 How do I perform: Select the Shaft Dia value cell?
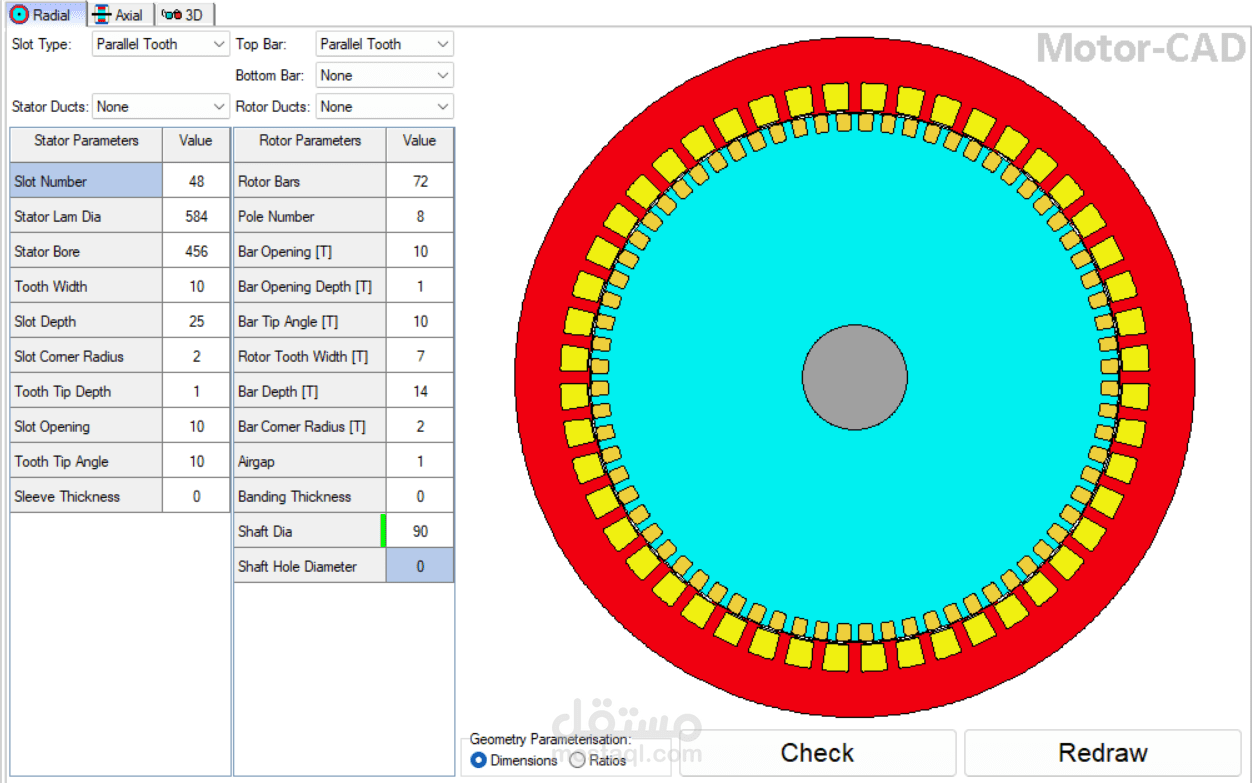pyautogui.click(x=420, y=531)
